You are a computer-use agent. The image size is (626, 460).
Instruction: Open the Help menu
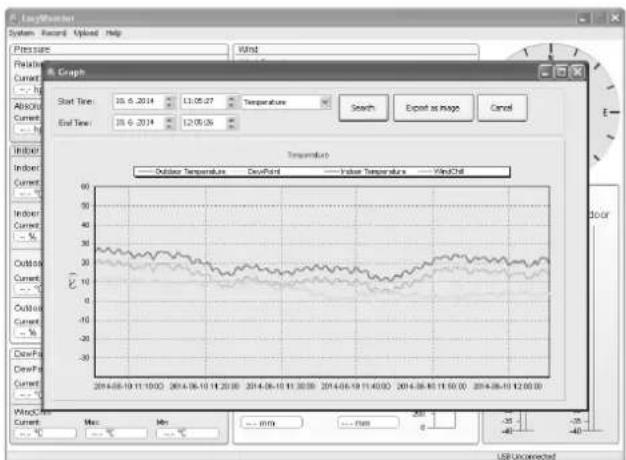(113, 33)
